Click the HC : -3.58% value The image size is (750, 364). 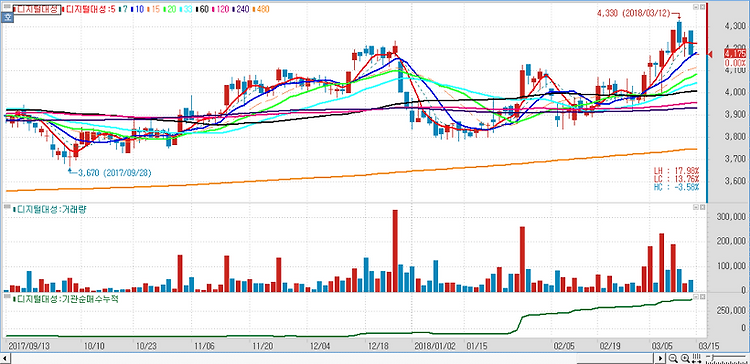tap(676, 187)
